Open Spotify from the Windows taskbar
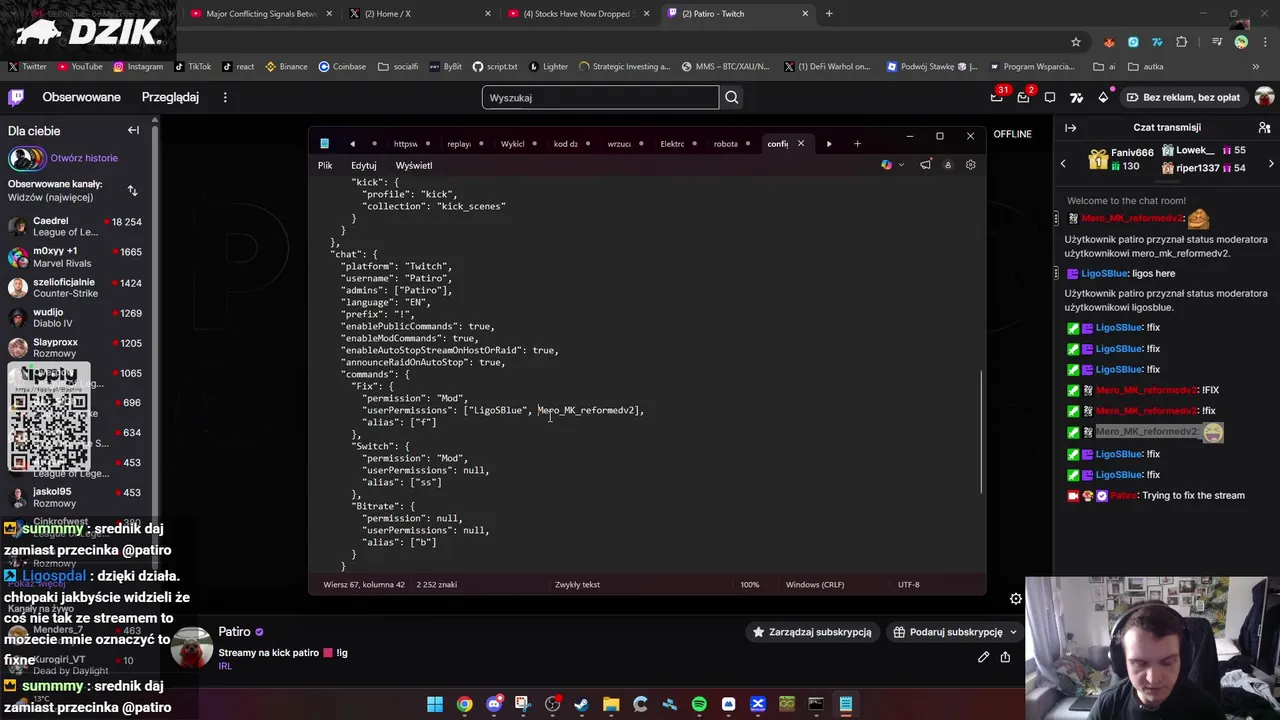The image size is (1280, 720). click(x=699, y=704)
